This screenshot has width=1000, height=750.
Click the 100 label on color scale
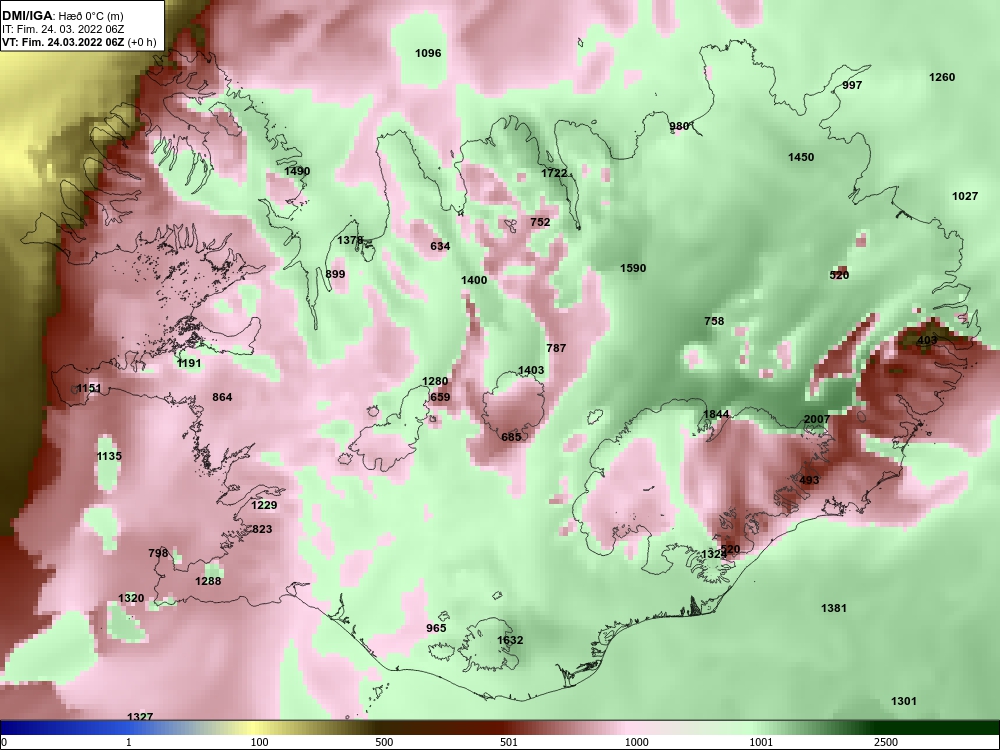(x=259, y=742)
